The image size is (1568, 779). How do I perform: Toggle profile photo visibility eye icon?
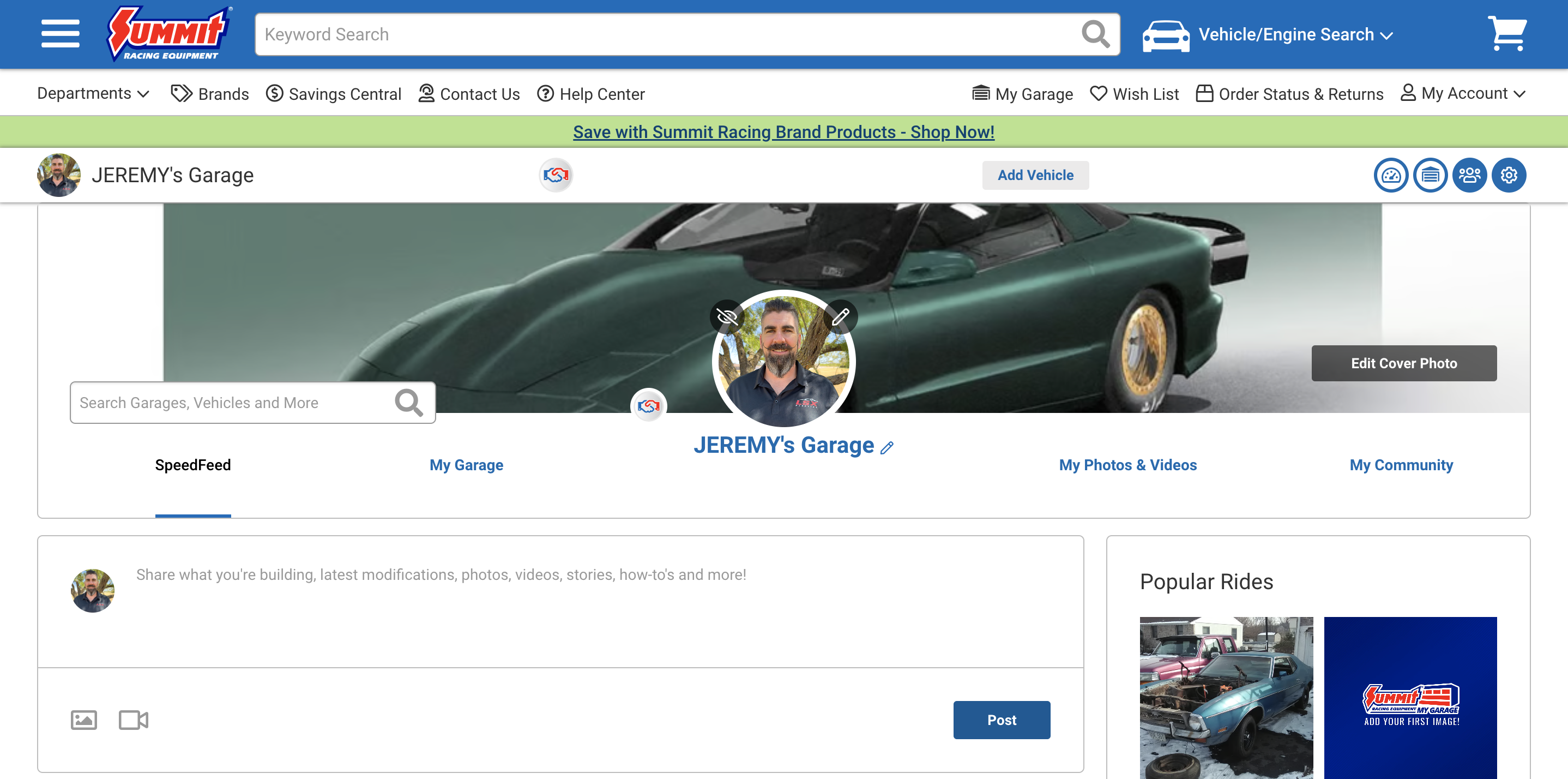(727, 317)
